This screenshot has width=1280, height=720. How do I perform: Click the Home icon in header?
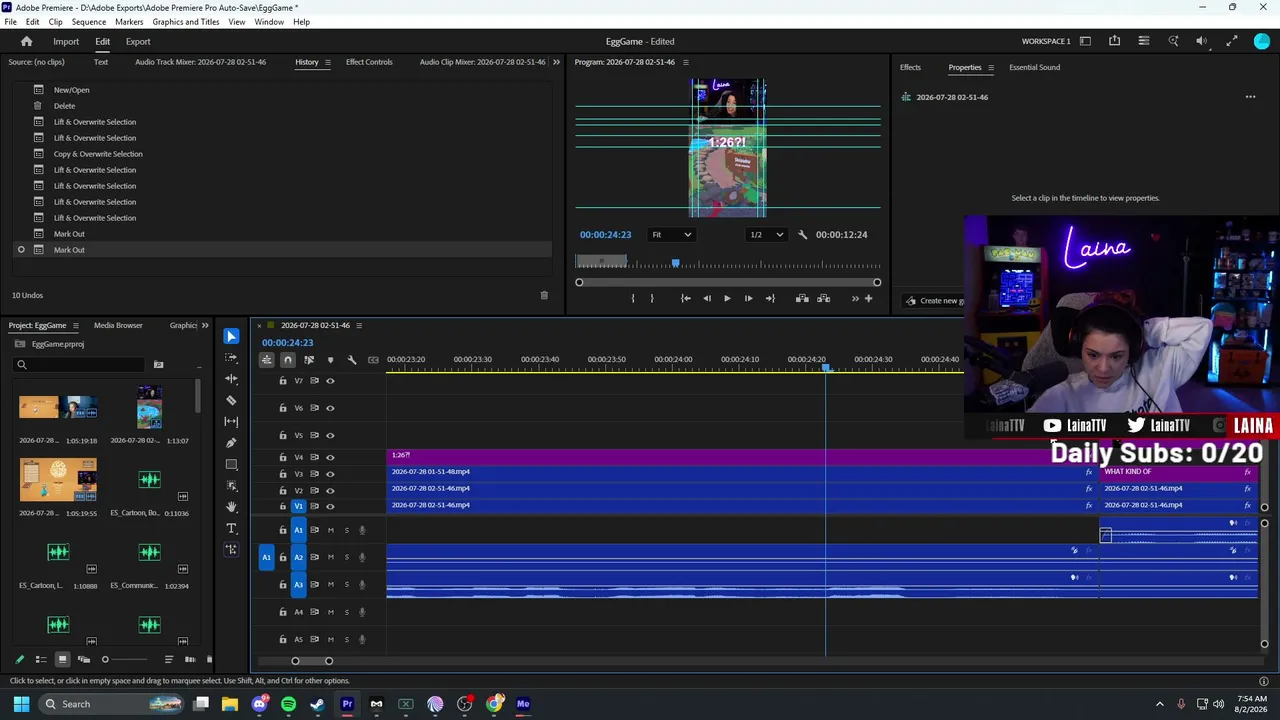click(x=27, y=41)
